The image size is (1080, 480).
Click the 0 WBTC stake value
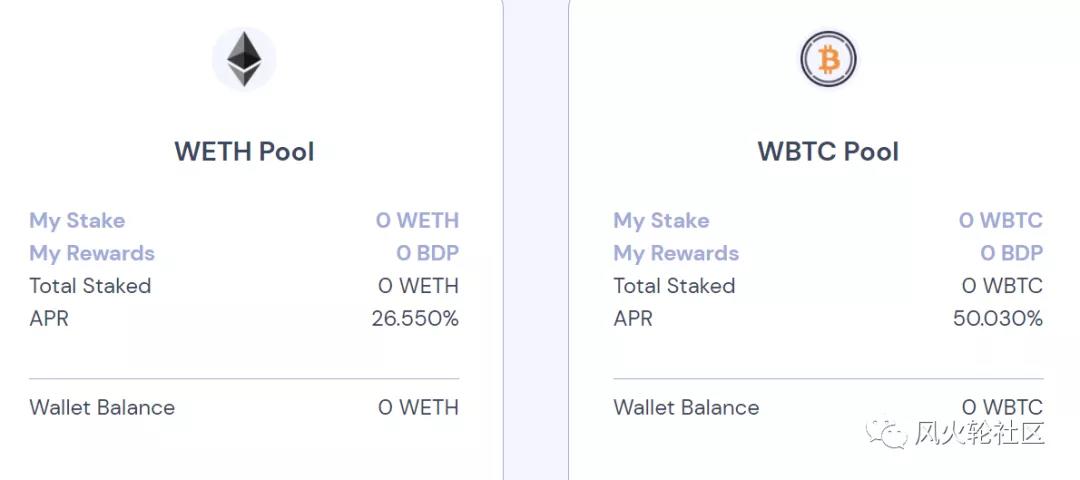point(1000,221)
